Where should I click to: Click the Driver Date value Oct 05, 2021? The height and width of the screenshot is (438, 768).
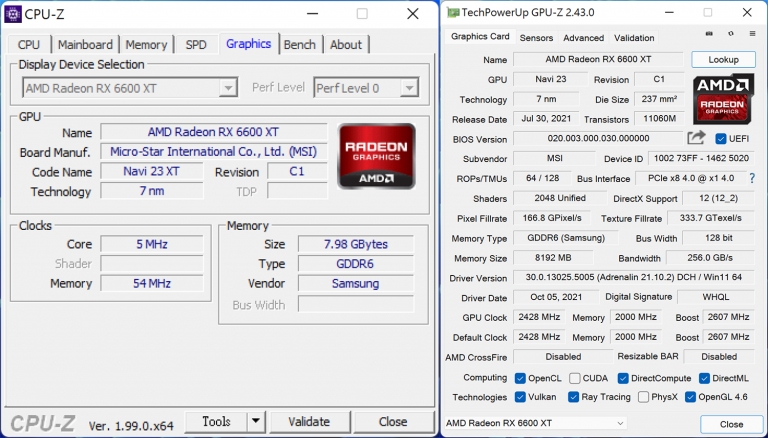[556, 297]
